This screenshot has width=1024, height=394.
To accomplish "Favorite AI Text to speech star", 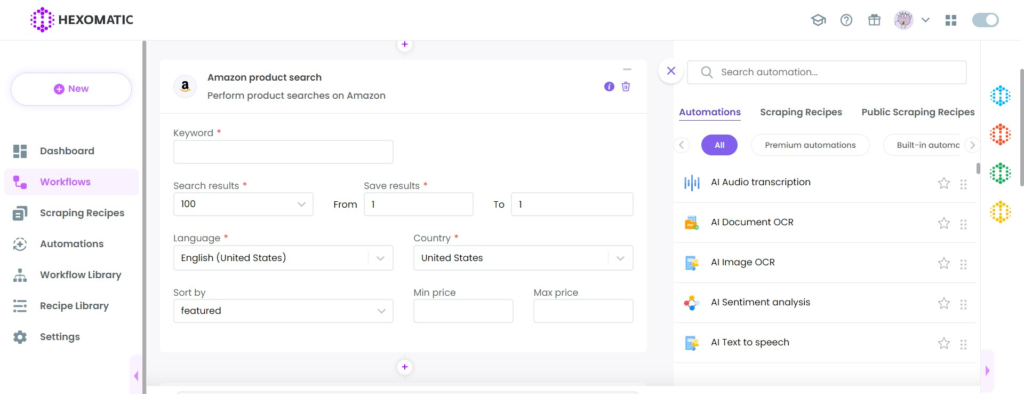I will [x=944, y=343].
